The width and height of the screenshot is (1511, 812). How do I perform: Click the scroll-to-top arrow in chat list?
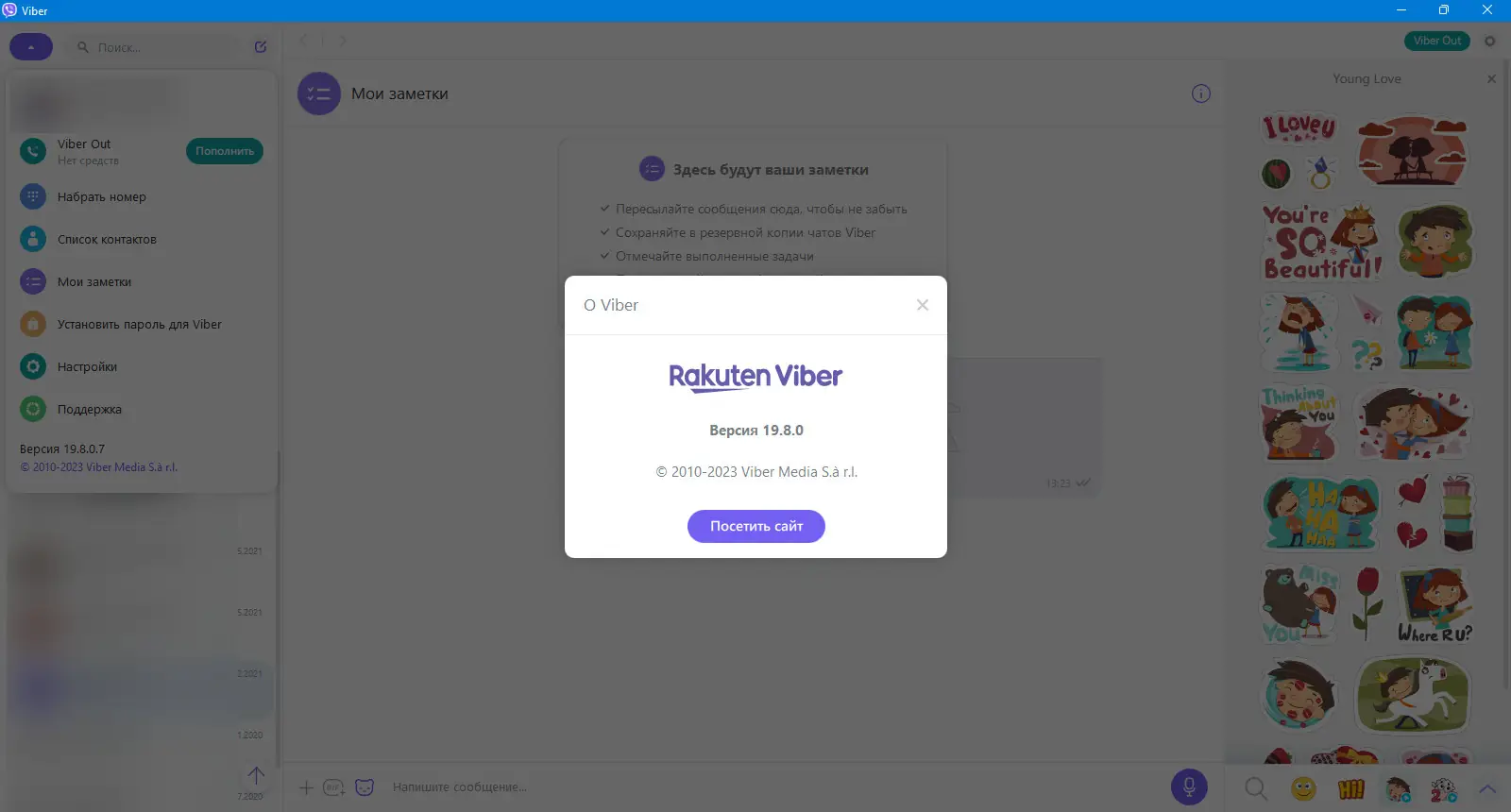tap(256, 775)
